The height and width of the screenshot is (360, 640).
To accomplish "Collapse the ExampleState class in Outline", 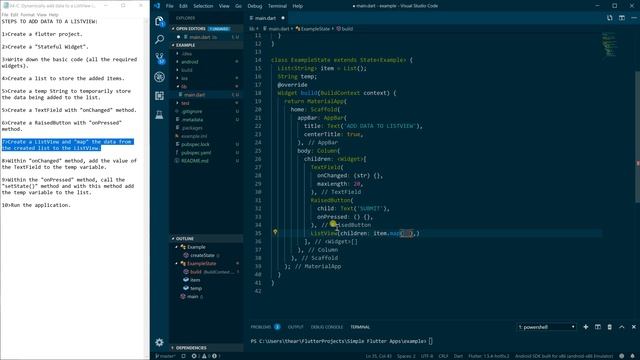I will coord(177,263).
